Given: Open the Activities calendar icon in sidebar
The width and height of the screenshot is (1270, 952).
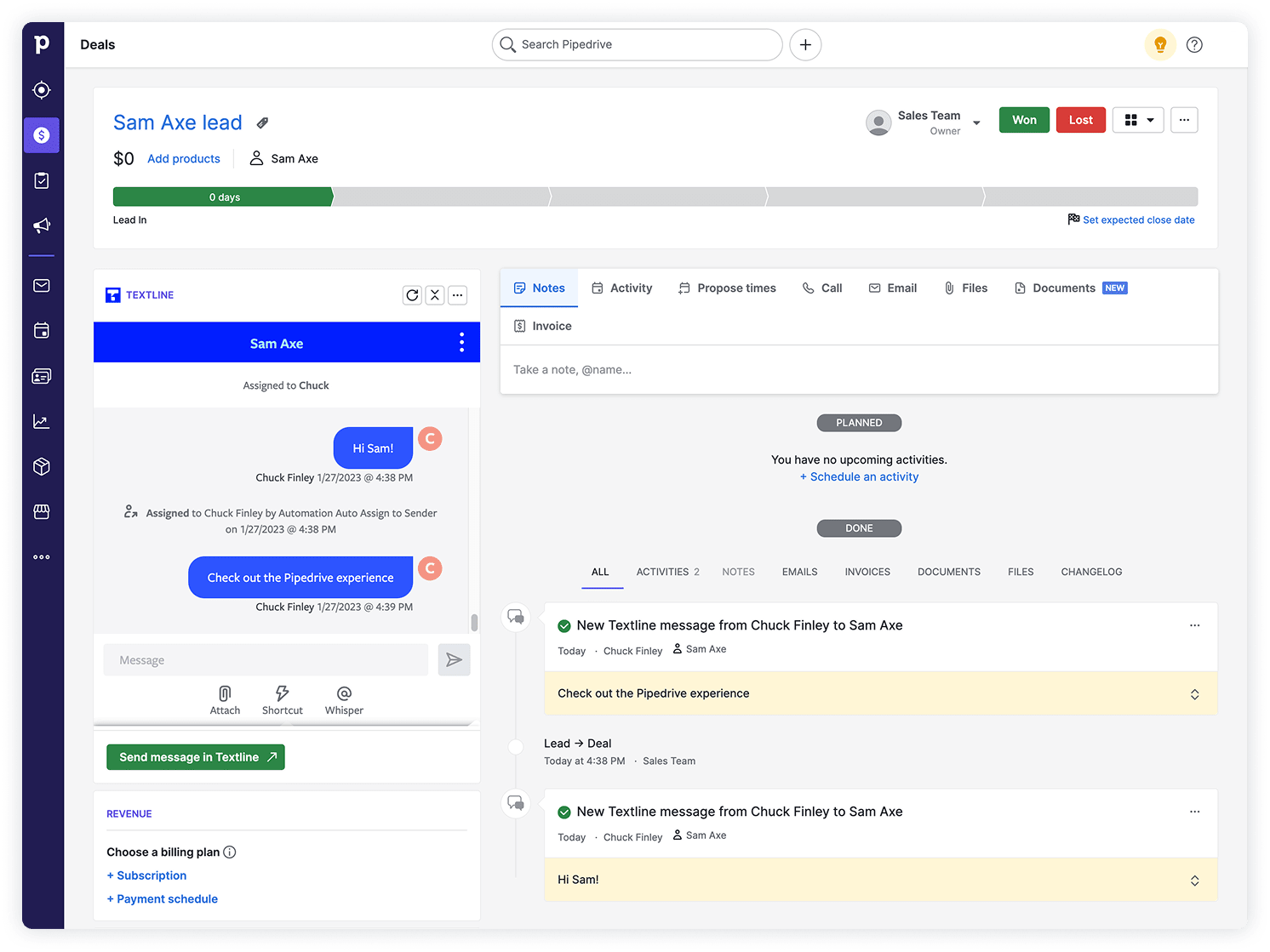Looking at the screenshot, I should [x=42, y=331].
